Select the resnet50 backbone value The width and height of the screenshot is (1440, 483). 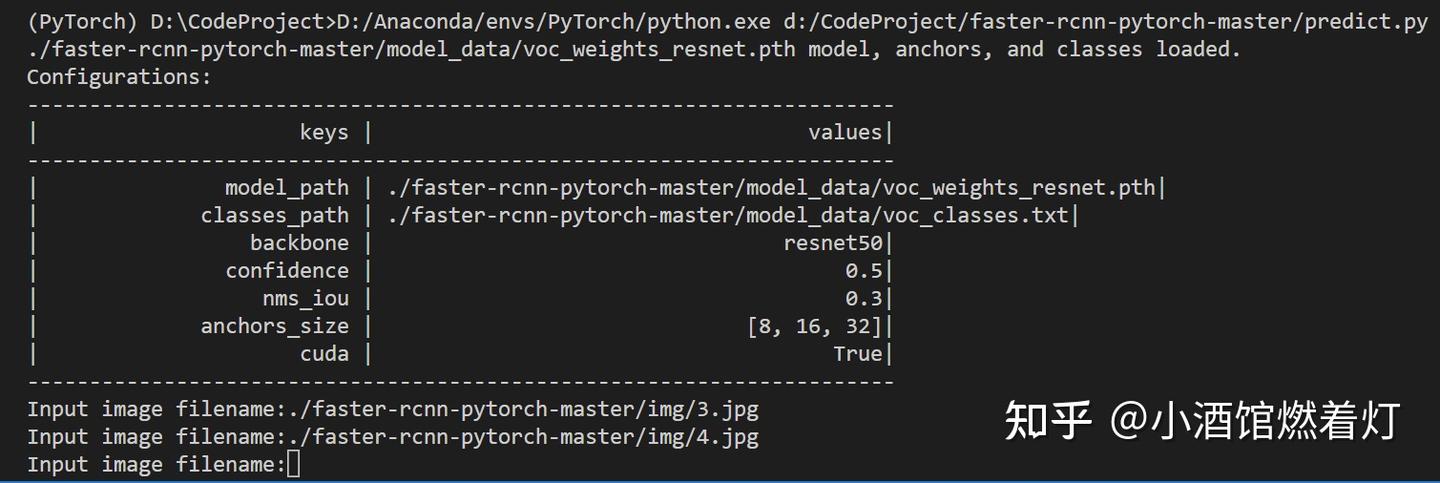point(833,243)
